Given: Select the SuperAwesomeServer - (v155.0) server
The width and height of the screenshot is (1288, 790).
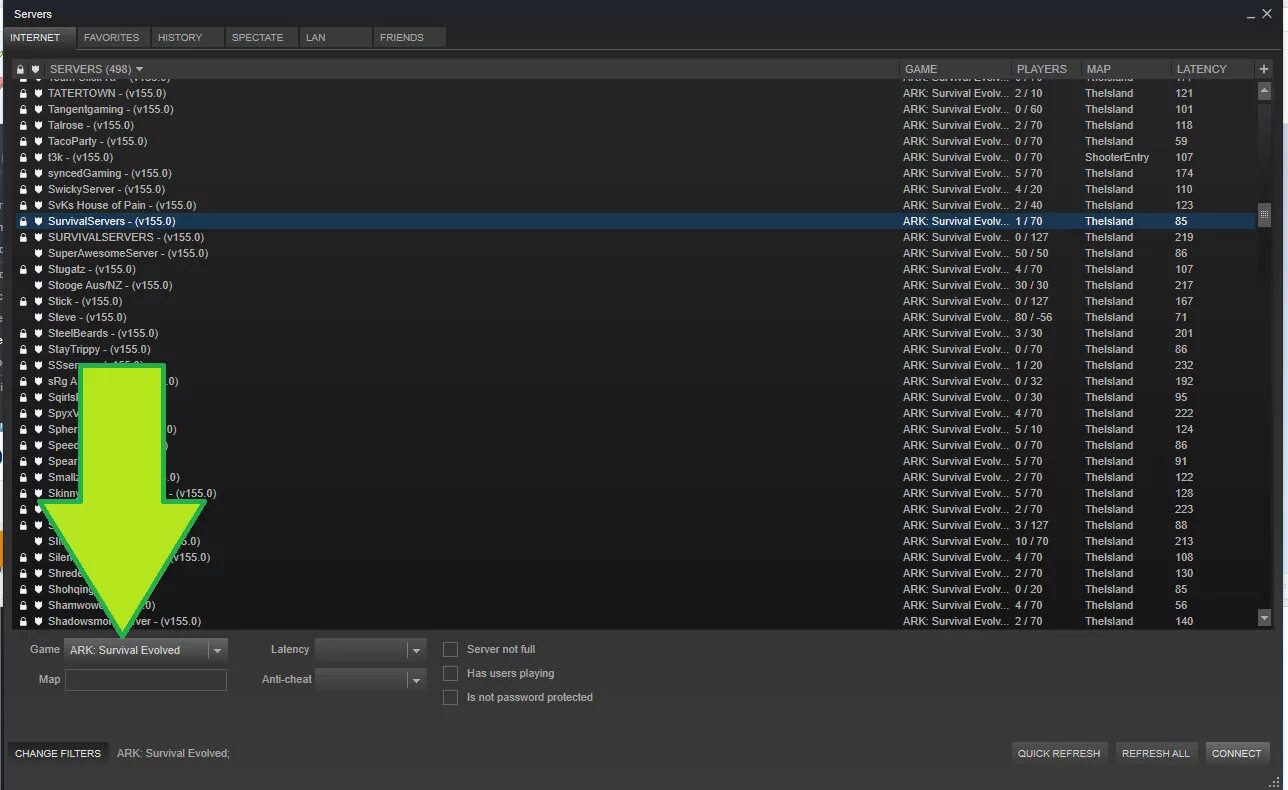Looking at the screenshot, I should click(634, 253).
